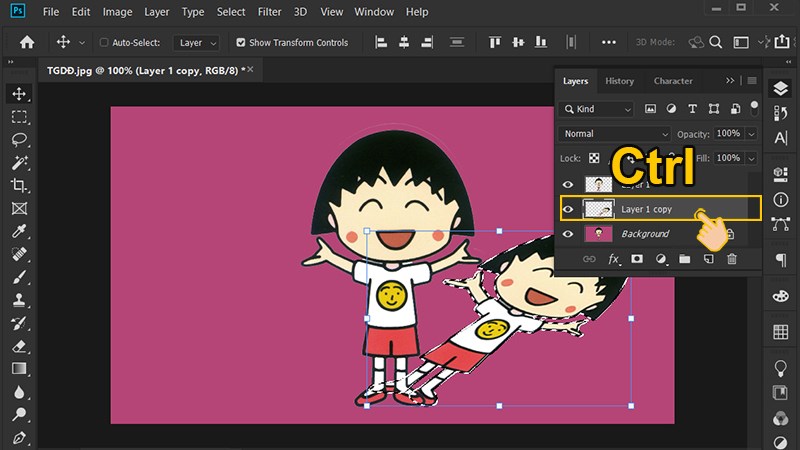
Task: Open the Filter menu
Action: [269, 12]
